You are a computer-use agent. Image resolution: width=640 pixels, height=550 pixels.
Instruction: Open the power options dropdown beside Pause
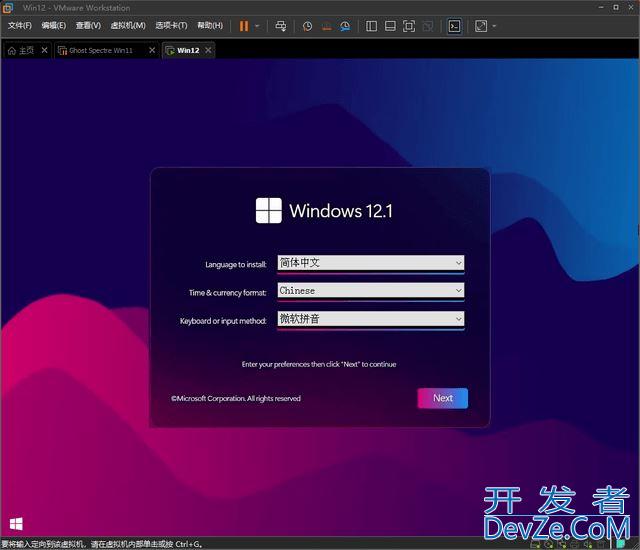257,26
